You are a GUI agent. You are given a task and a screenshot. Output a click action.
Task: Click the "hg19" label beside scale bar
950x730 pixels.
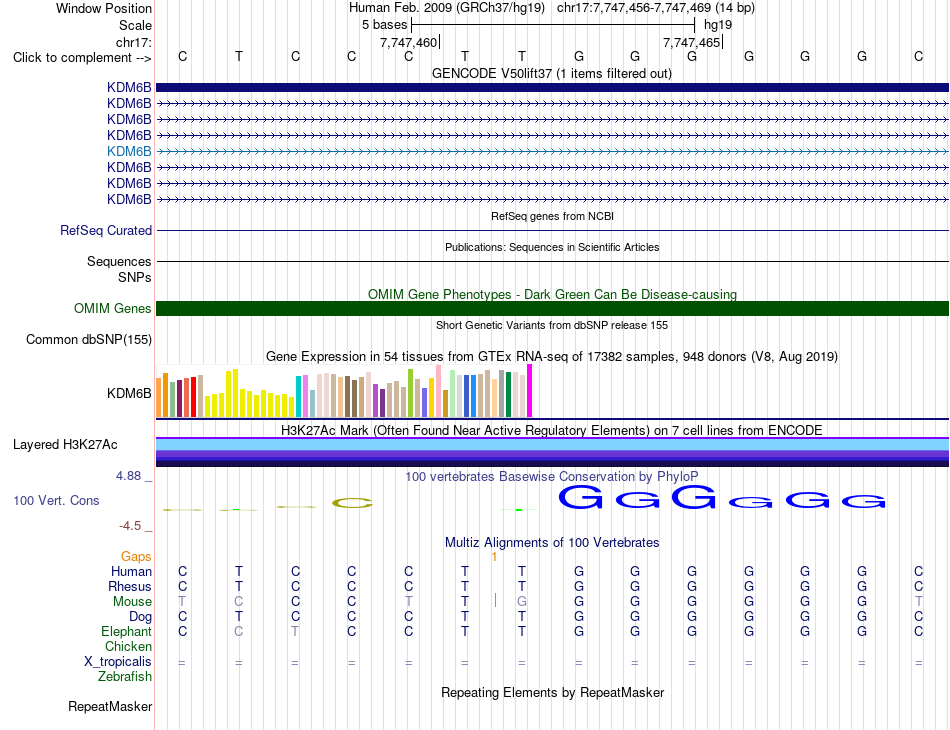[x=718, y=25]
